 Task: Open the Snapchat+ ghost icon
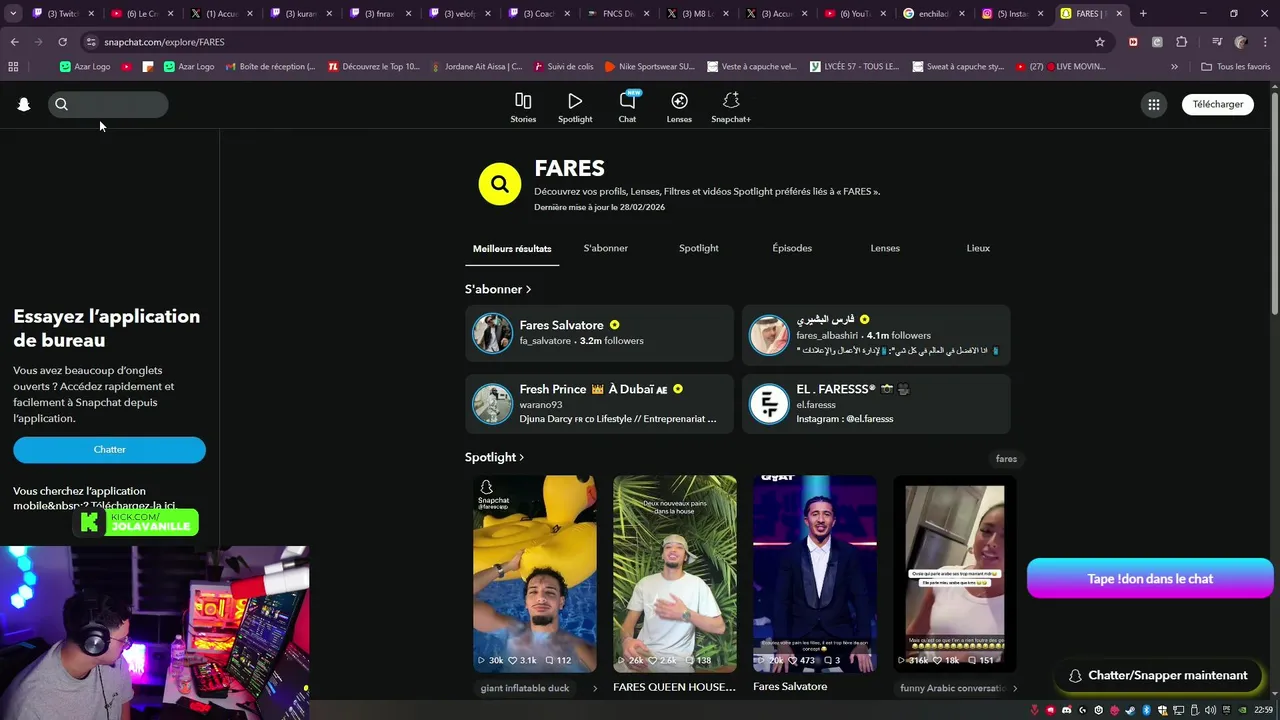pos(731,101)
